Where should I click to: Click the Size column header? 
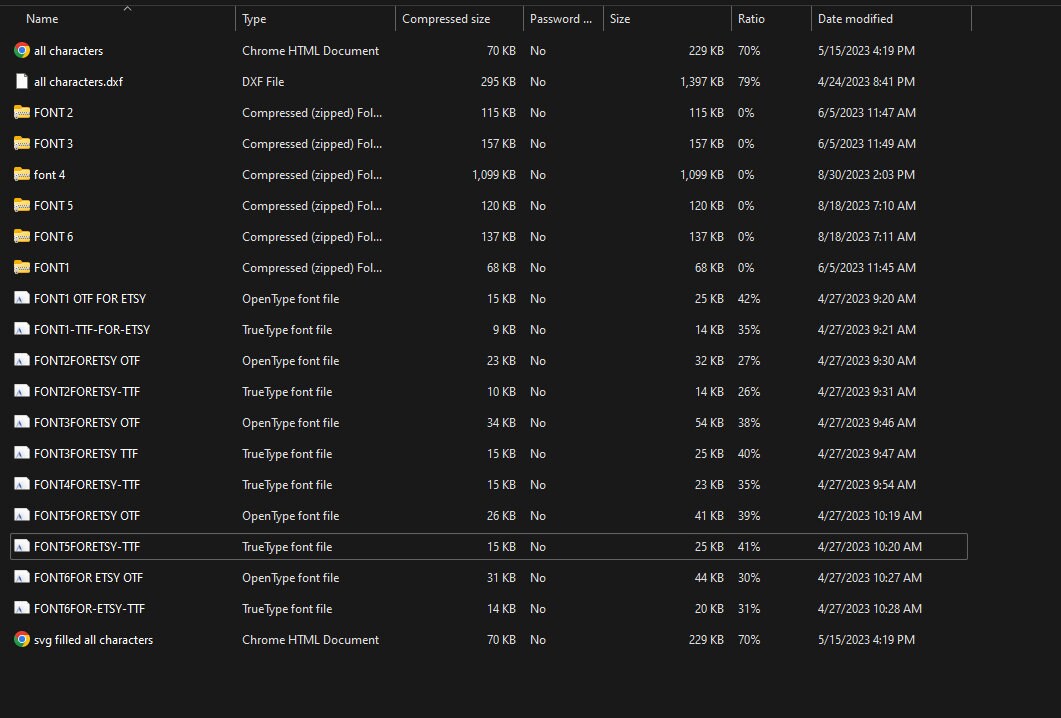[x=620, y=19]
